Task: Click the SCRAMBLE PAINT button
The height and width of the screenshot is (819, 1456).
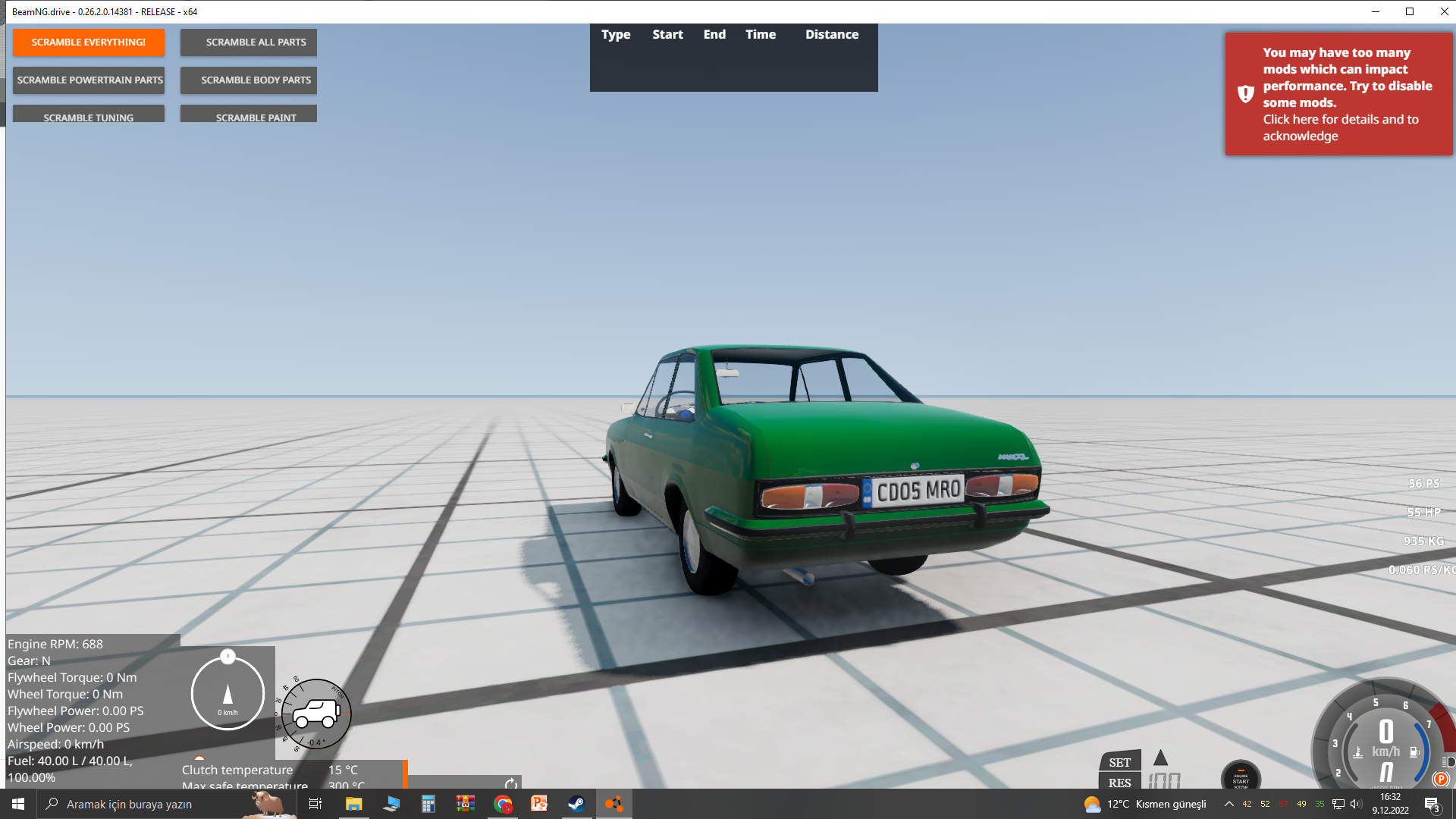Action: (249, 115)
